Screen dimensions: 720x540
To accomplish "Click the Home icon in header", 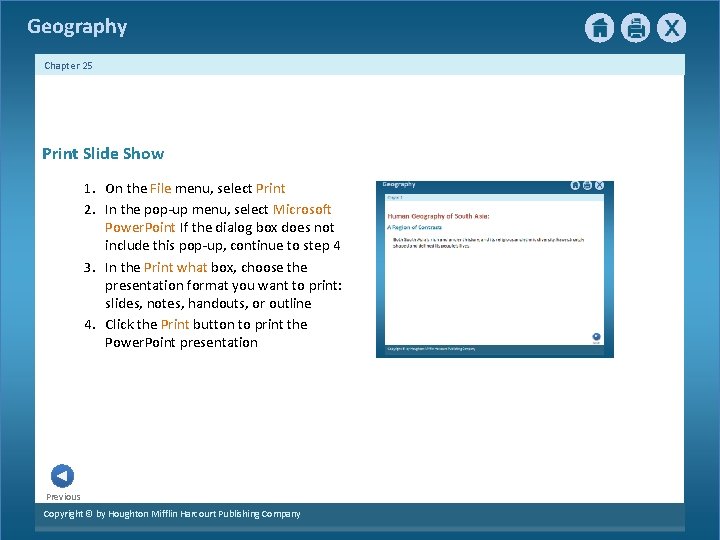I will click(x=599, y=28).
